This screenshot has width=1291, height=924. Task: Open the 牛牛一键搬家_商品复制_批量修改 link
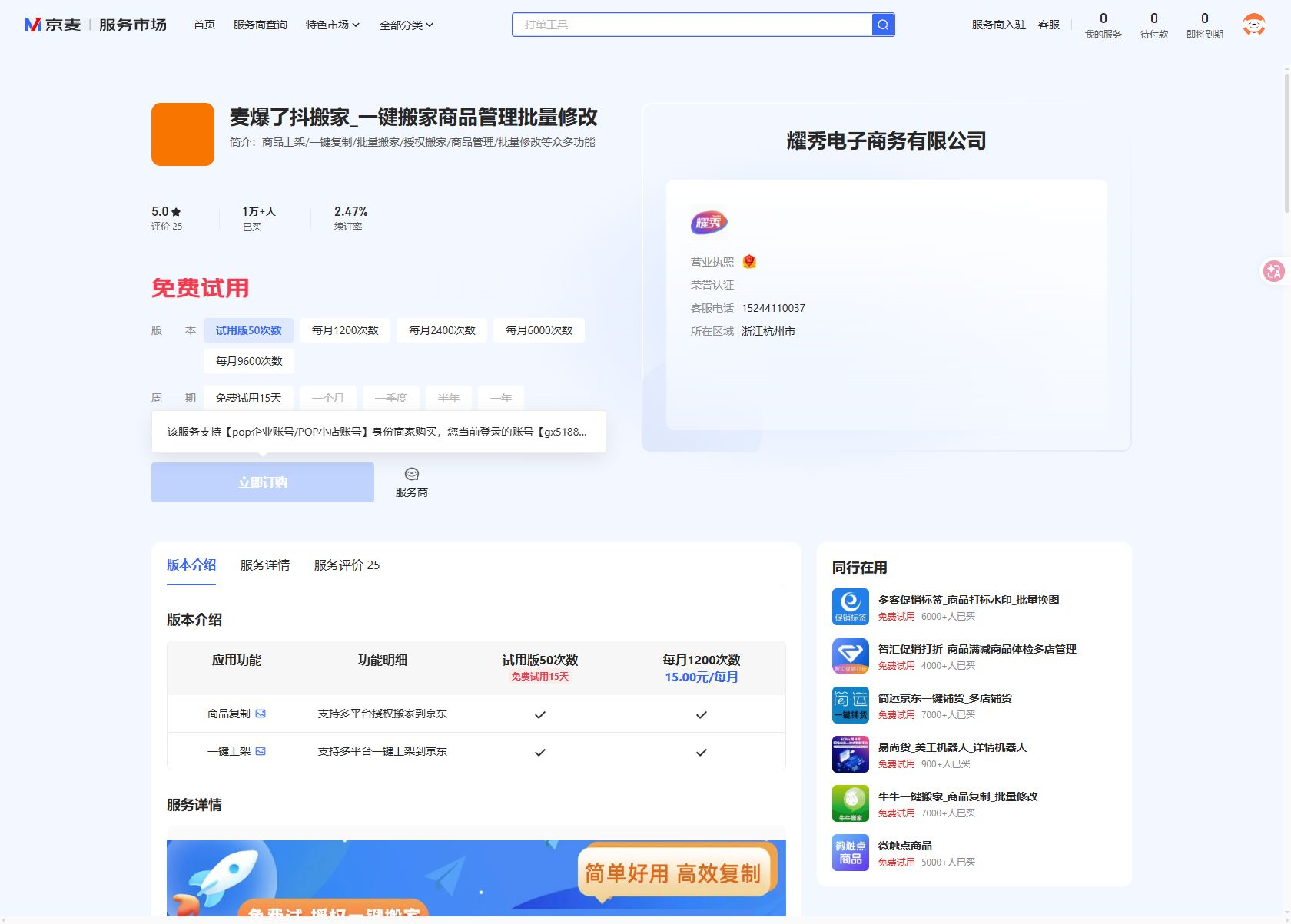click(957, 796)
